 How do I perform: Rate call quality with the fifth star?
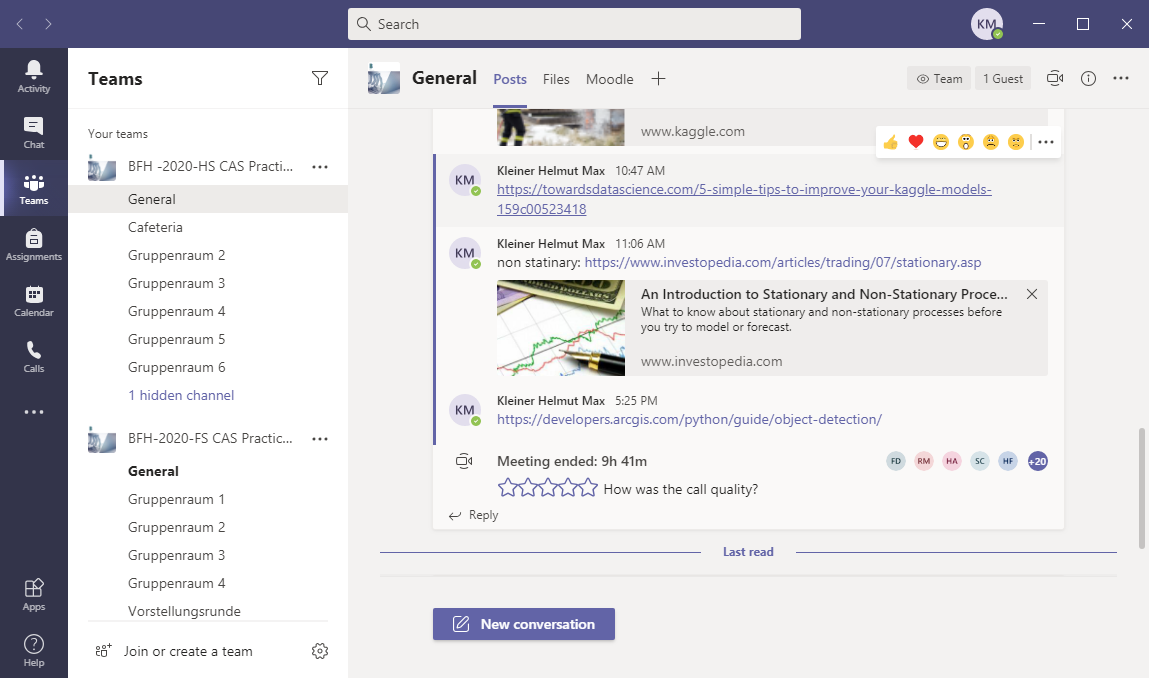coord(588,488)
